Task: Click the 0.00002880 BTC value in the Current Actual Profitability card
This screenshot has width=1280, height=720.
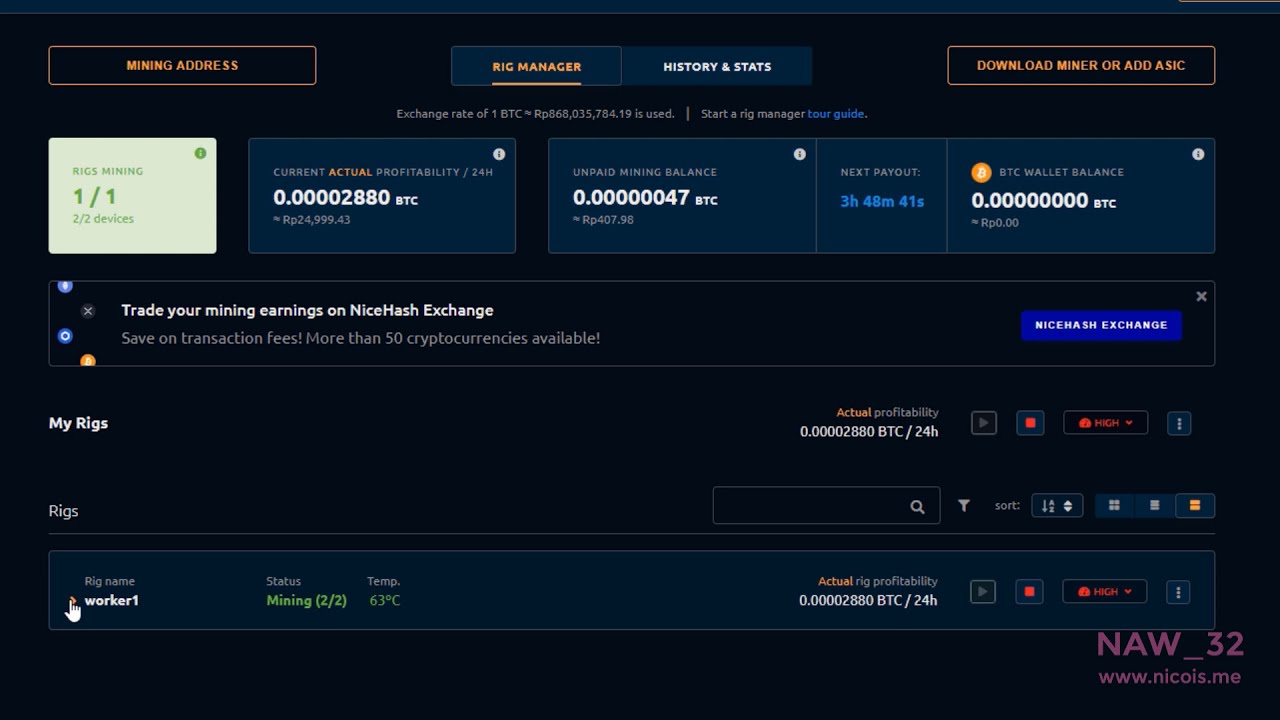Action: [345, 198]
